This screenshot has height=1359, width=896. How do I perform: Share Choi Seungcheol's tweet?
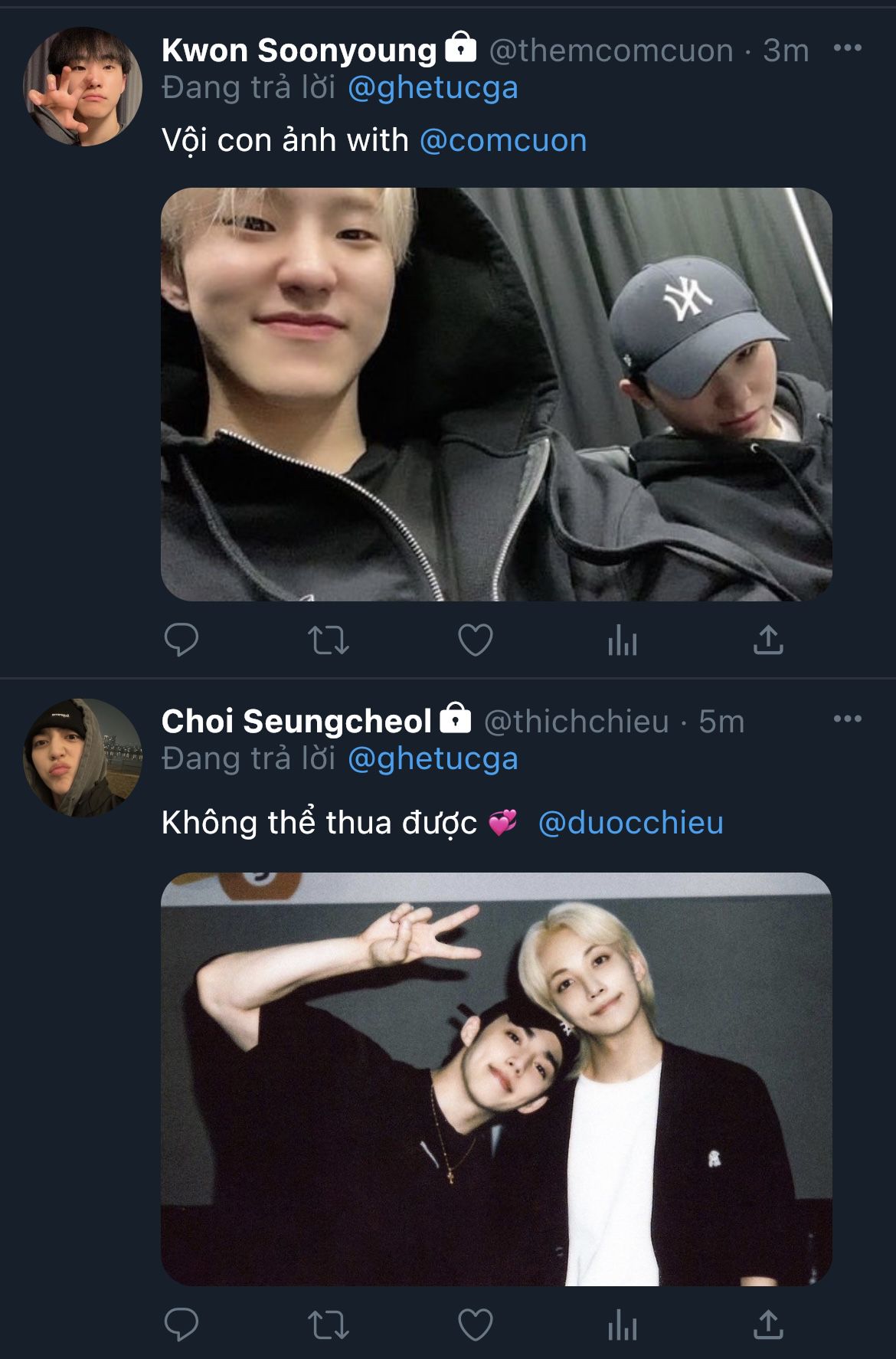click(768, 1325)
